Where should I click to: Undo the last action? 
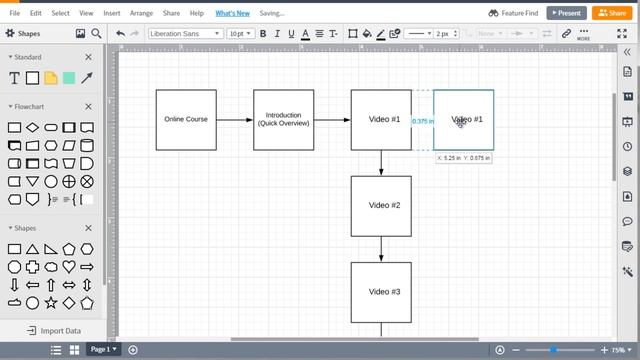tap(120, 33)
